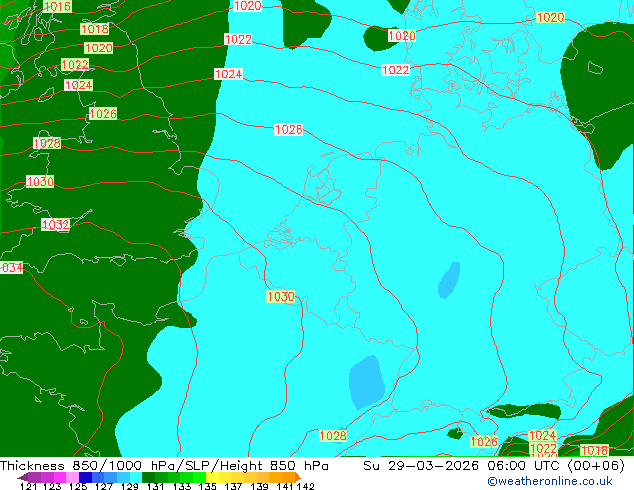Pick the cyan swatch in the legend
634x490 pixels.
coord(136,477)
